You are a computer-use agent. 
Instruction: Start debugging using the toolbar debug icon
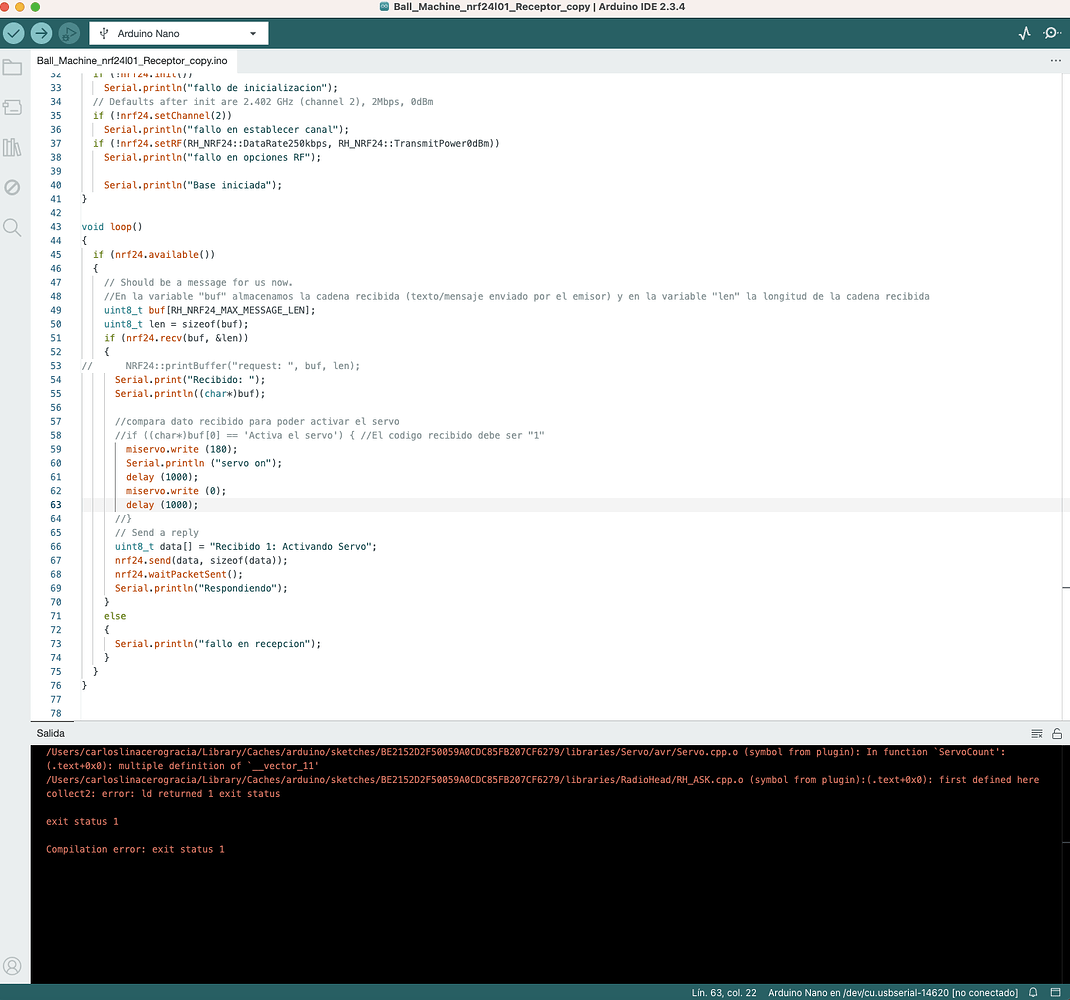[x=68, y=33]
